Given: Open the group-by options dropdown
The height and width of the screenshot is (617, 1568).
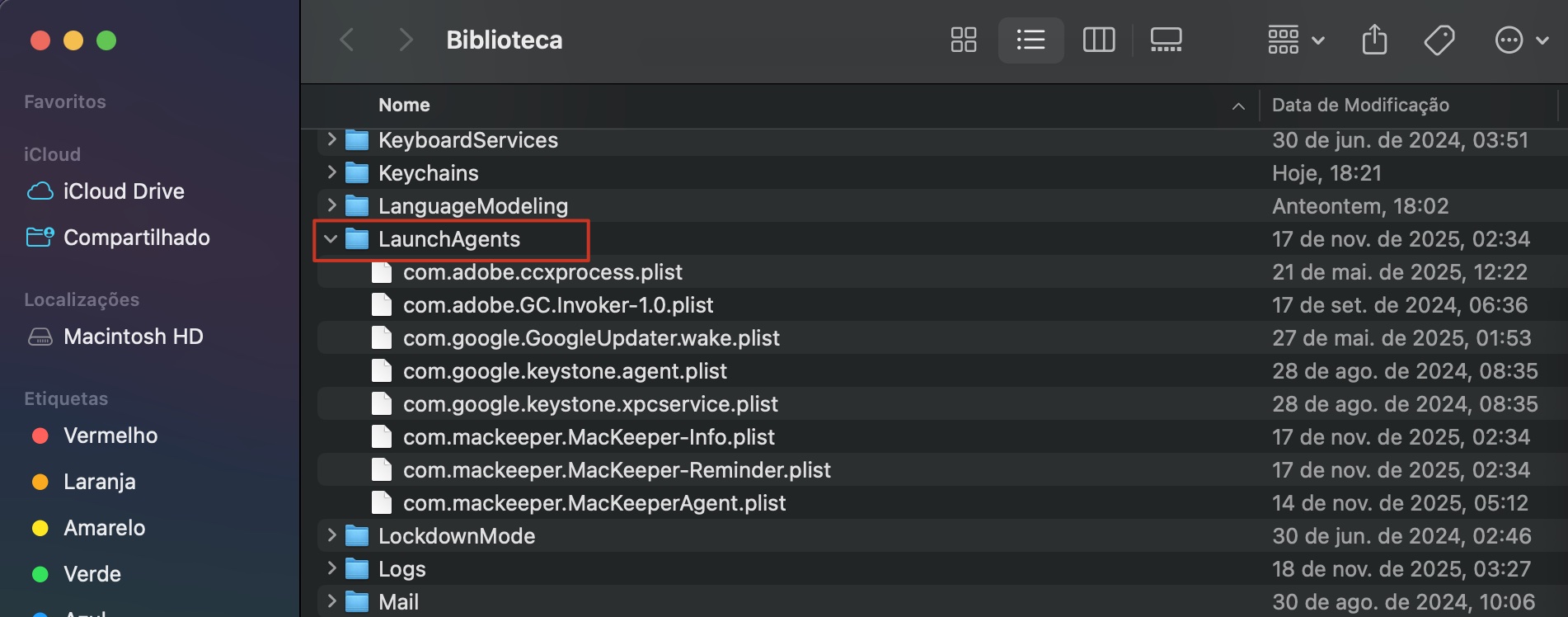Looking at the screenshot, I should click(1295, 40).
